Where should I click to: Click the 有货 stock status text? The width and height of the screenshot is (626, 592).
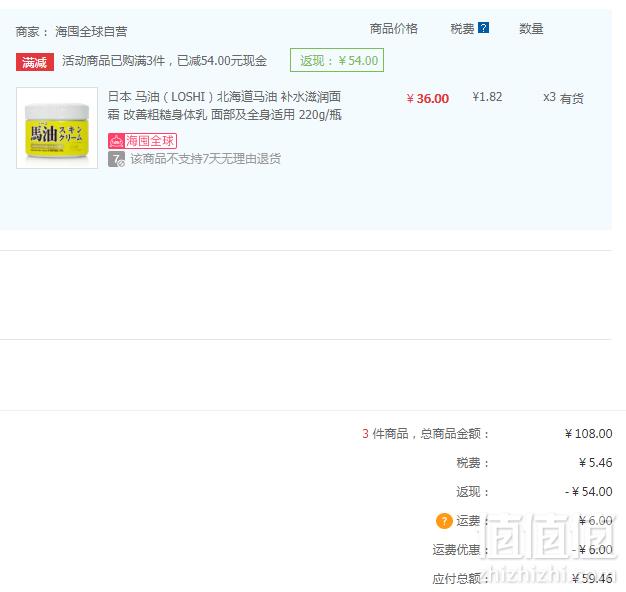(x=572, y=98)
